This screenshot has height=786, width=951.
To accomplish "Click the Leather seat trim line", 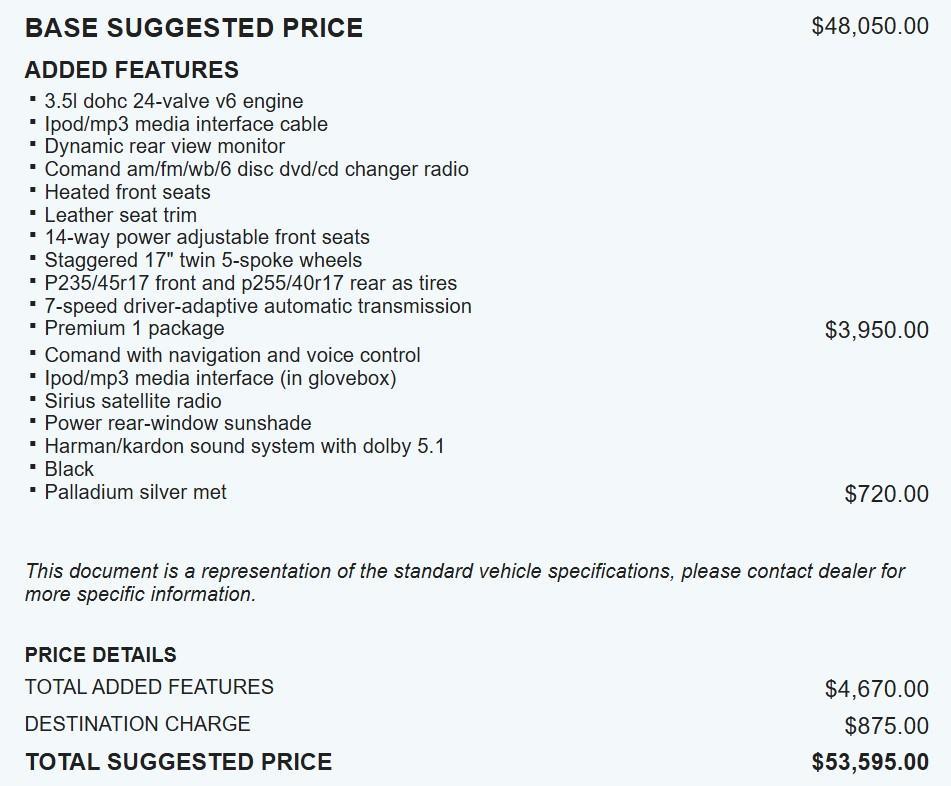I will (120, 215).
